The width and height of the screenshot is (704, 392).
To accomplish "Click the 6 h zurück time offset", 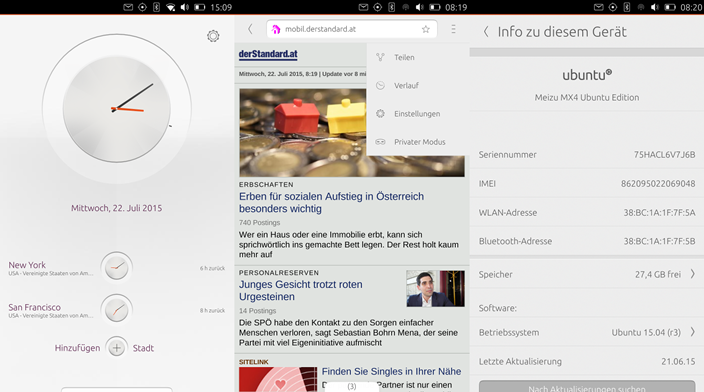I will click(x=212, y=268).
